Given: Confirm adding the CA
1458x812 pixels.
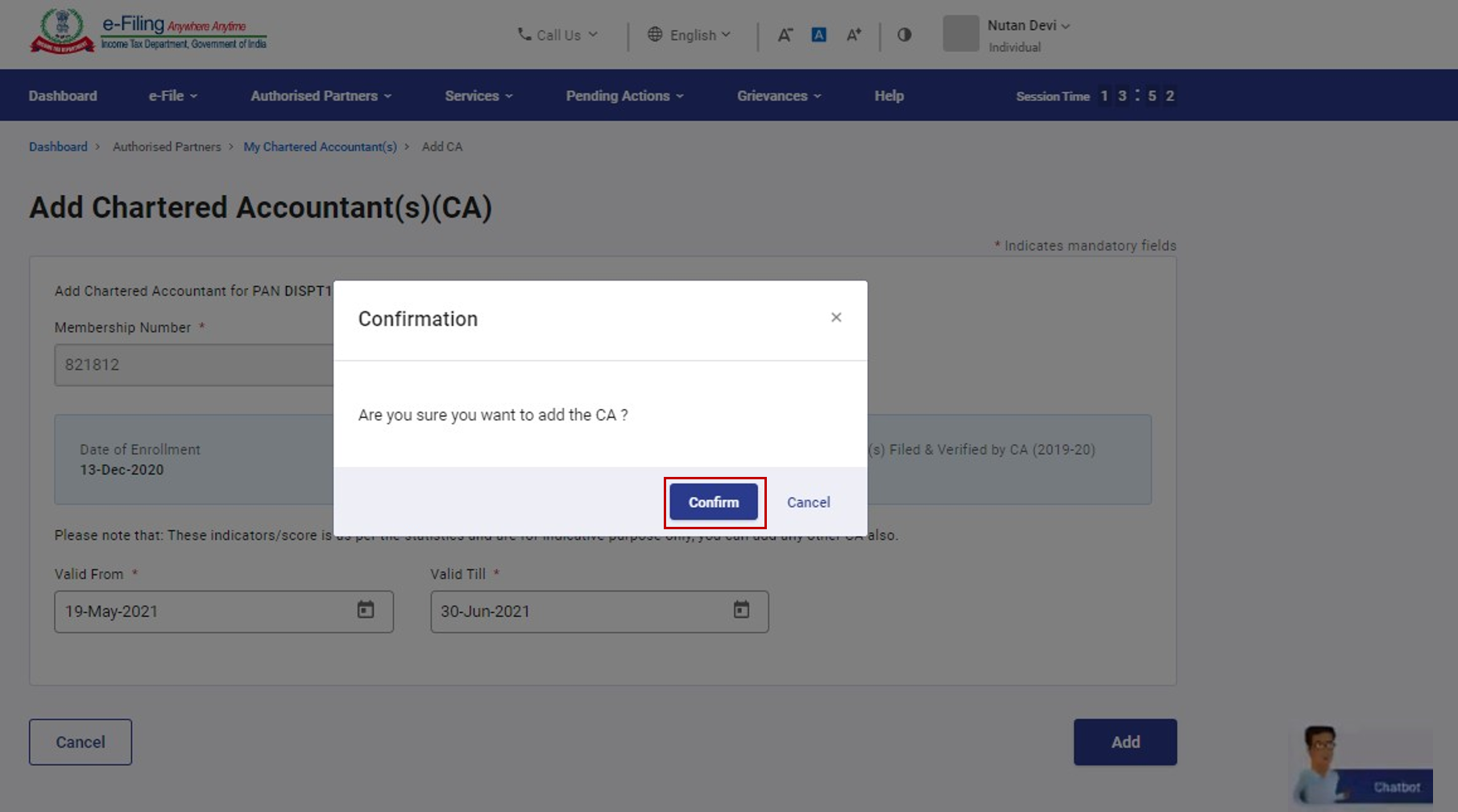Looking at the screenshot, I should tap(714, 502).
